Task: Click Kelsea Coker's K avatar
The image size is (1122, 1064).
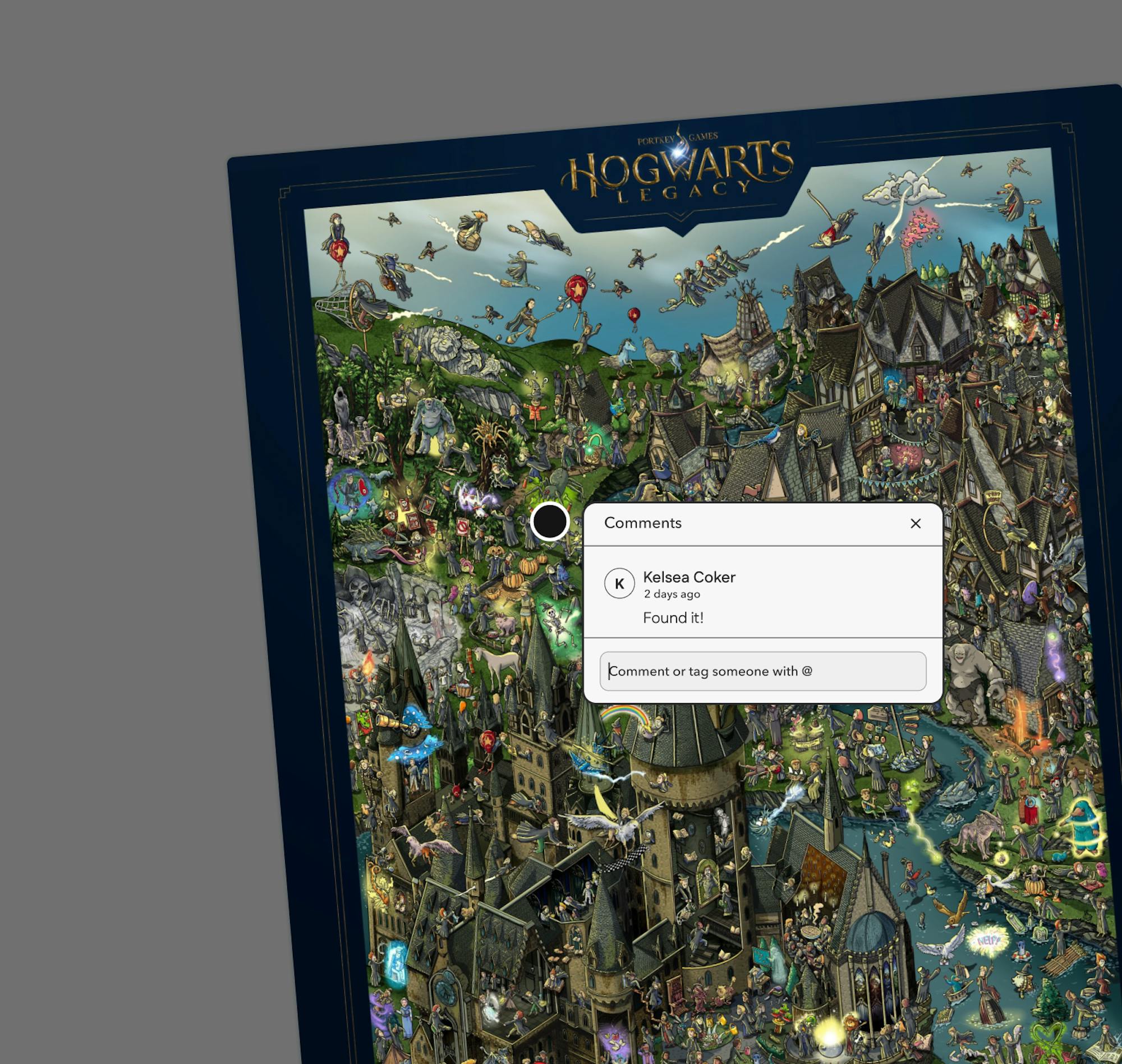Action: click(619, 584)
